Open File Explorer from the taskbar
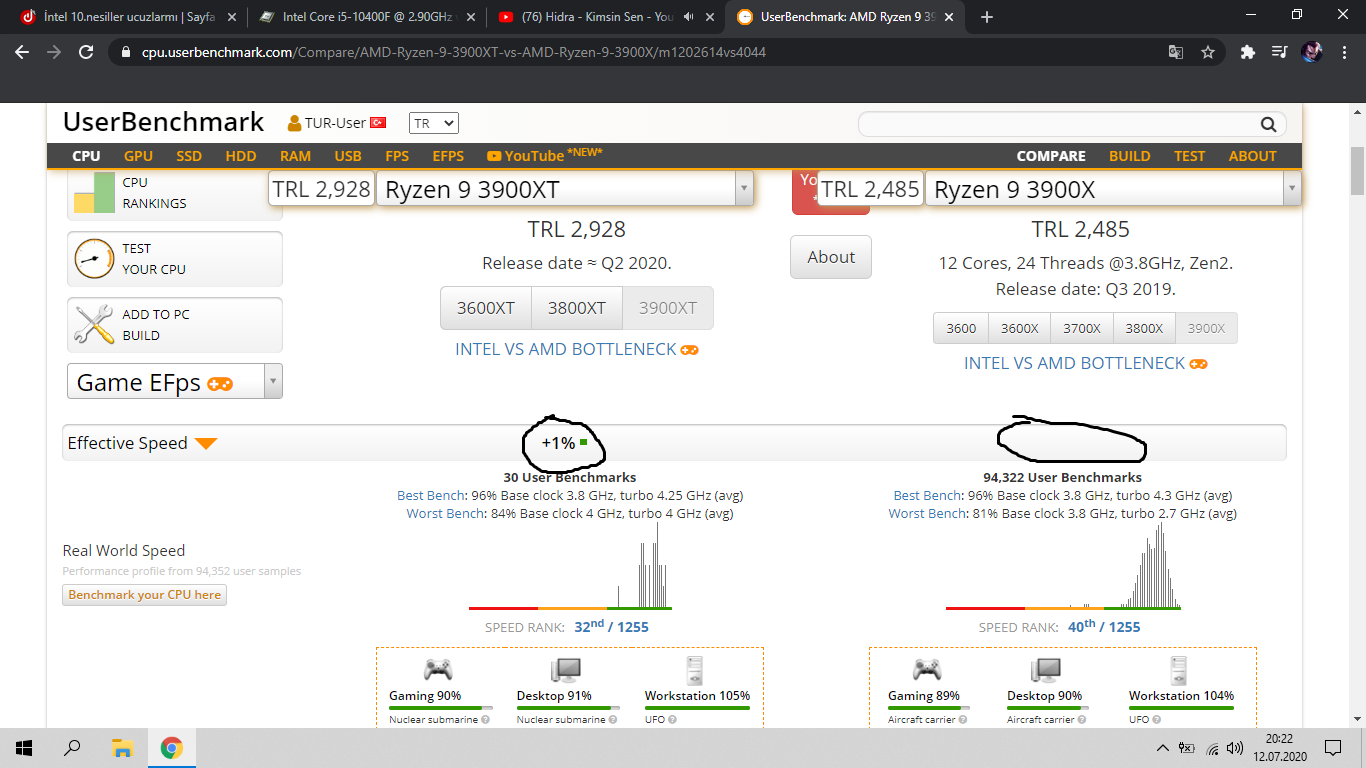Image resolution: width=1366 pixels, height=768 pixels. coord(122,747)
